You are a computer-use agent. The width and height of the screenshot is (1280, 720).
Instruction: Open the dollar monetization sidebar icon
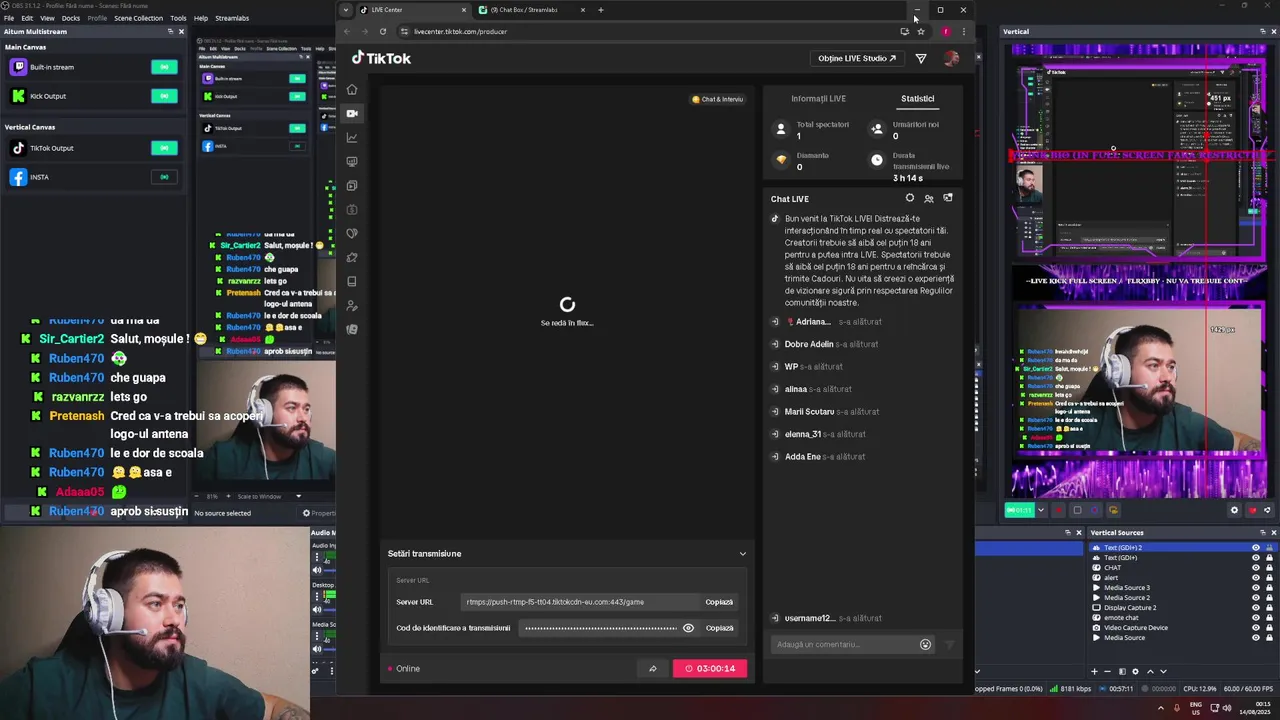(352, 209)
